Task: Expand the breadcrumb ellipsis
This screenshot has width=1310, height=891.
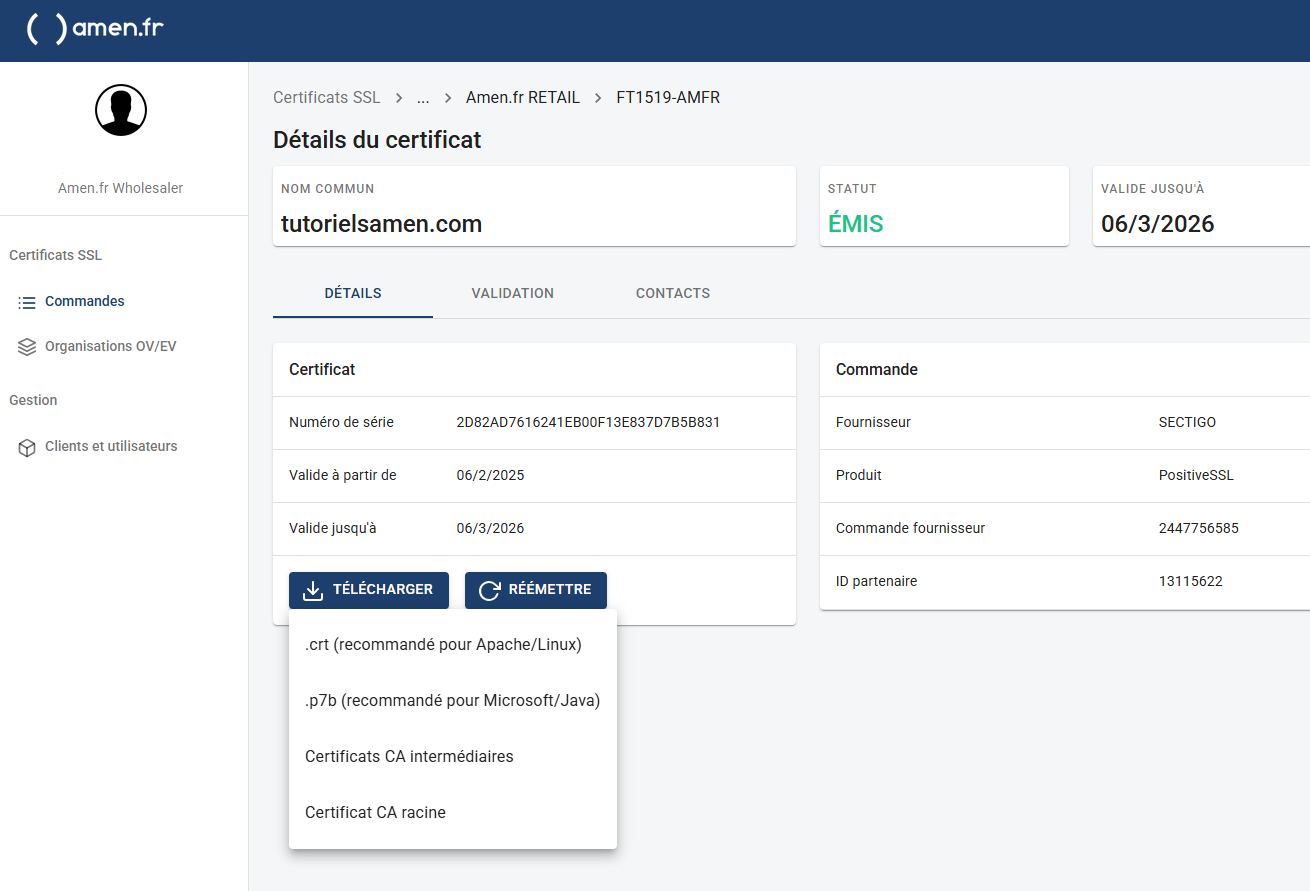Action: pos(423,98)
